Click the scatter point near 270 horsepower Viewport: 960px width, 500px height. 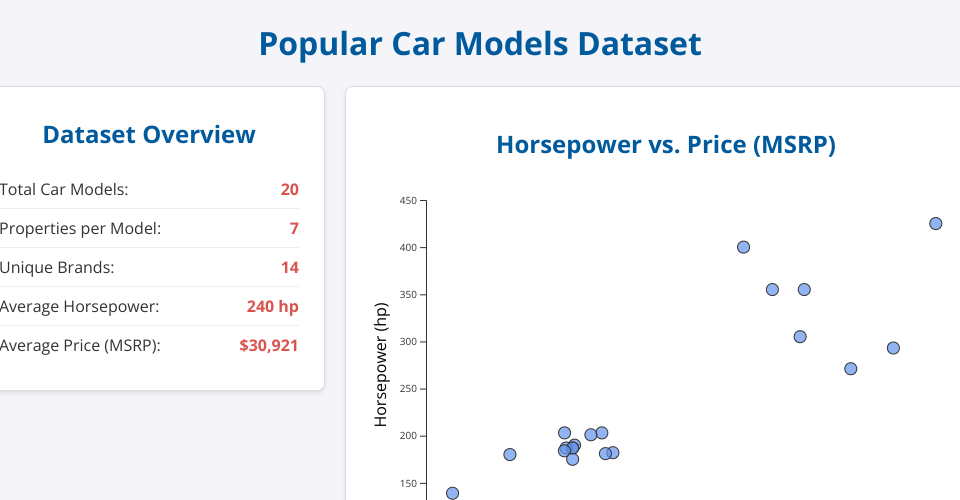[850, 369]
